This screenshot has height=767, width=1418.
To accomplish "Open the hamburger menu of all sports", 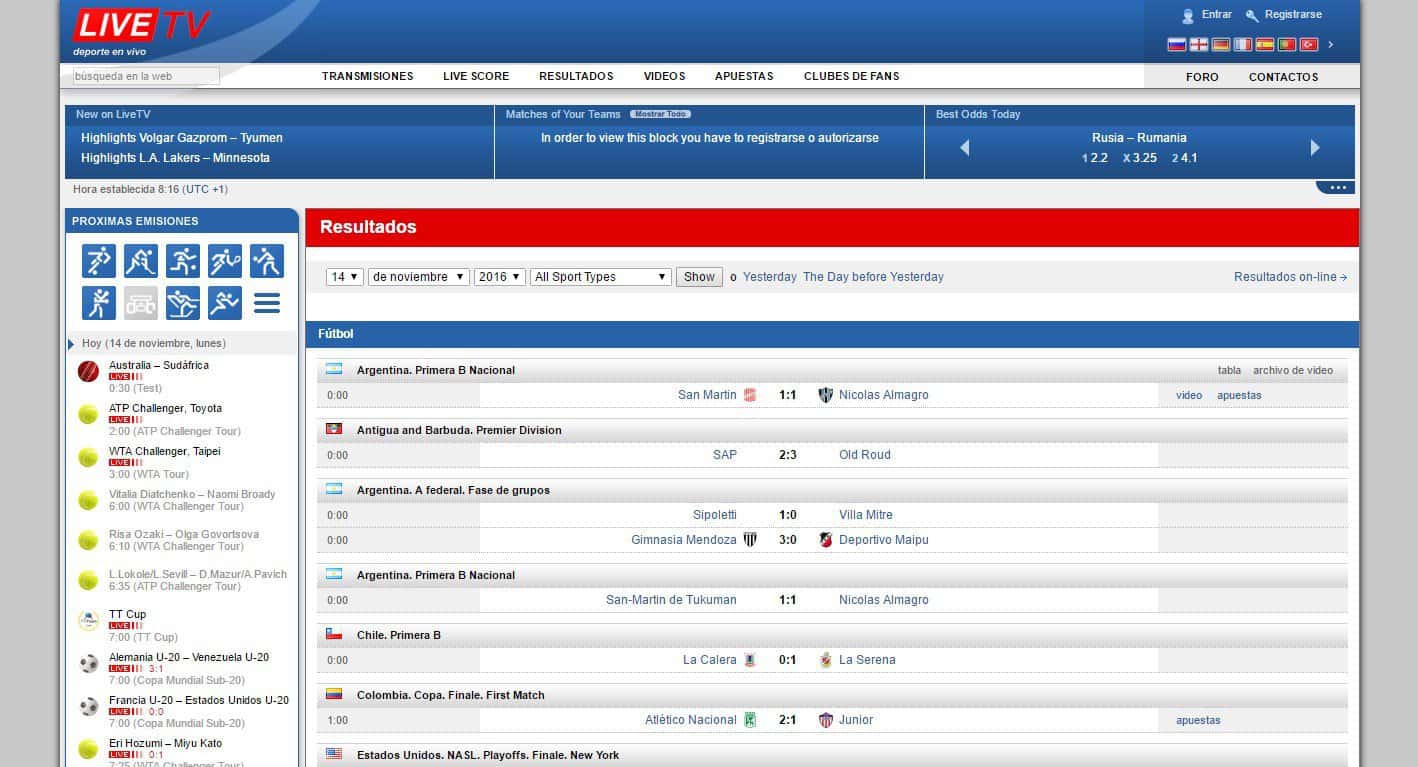I will (x=267, y=302).
